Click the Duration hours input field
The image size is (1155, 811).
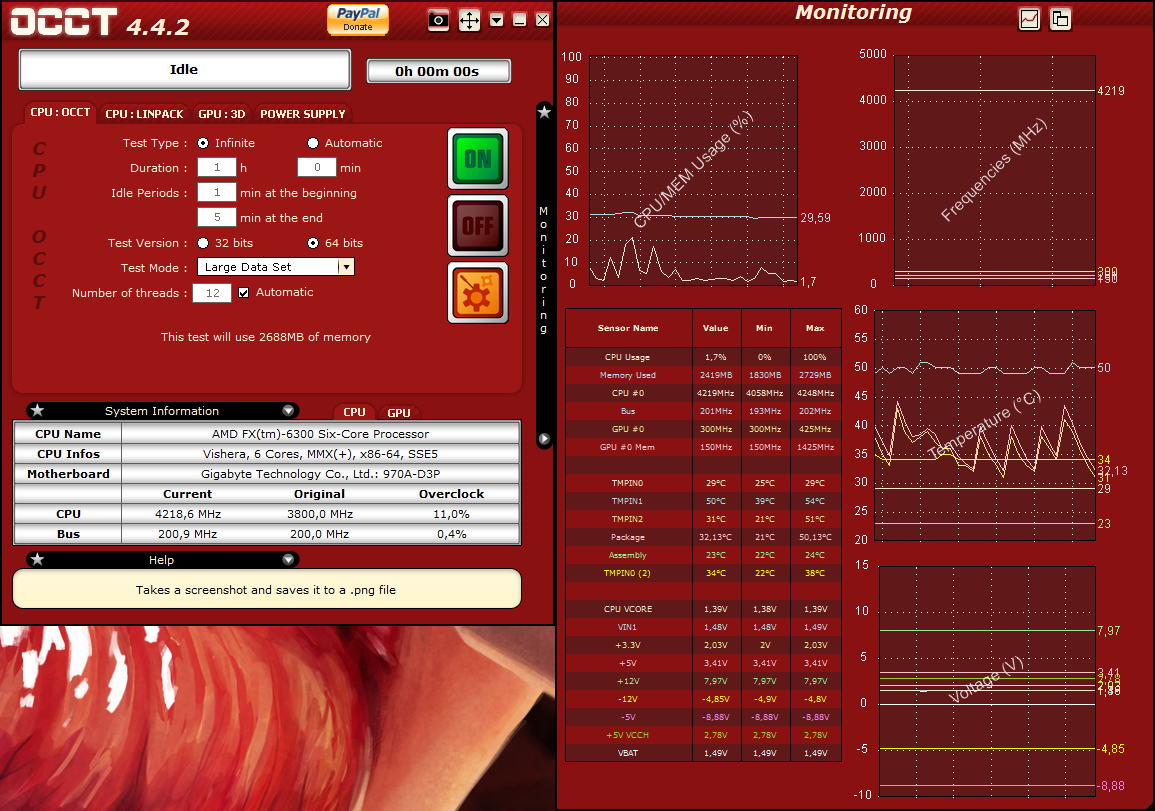[217, 167]
